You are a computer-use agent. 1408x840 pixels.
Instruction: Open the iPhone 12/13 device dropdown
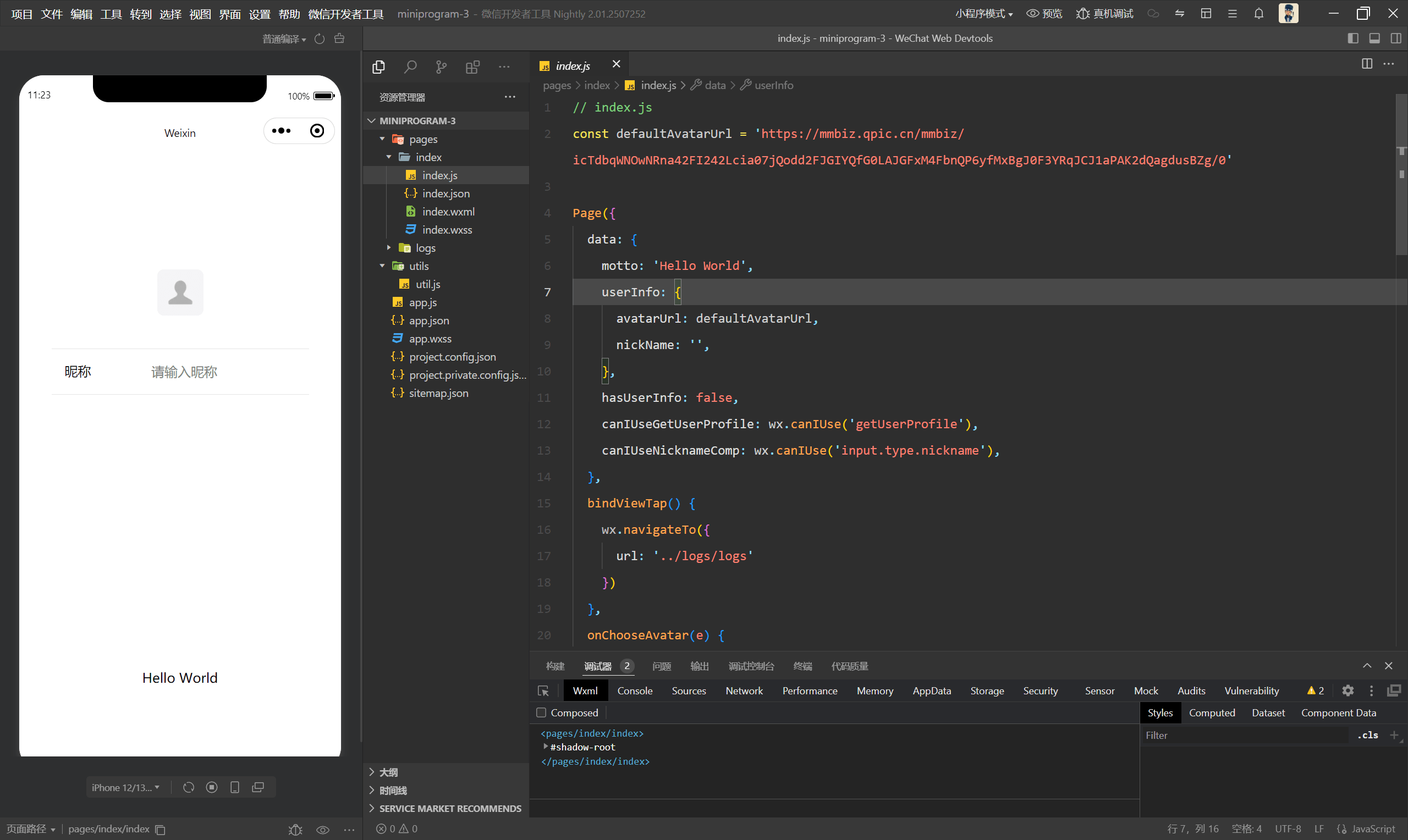[x=125, y=787]
